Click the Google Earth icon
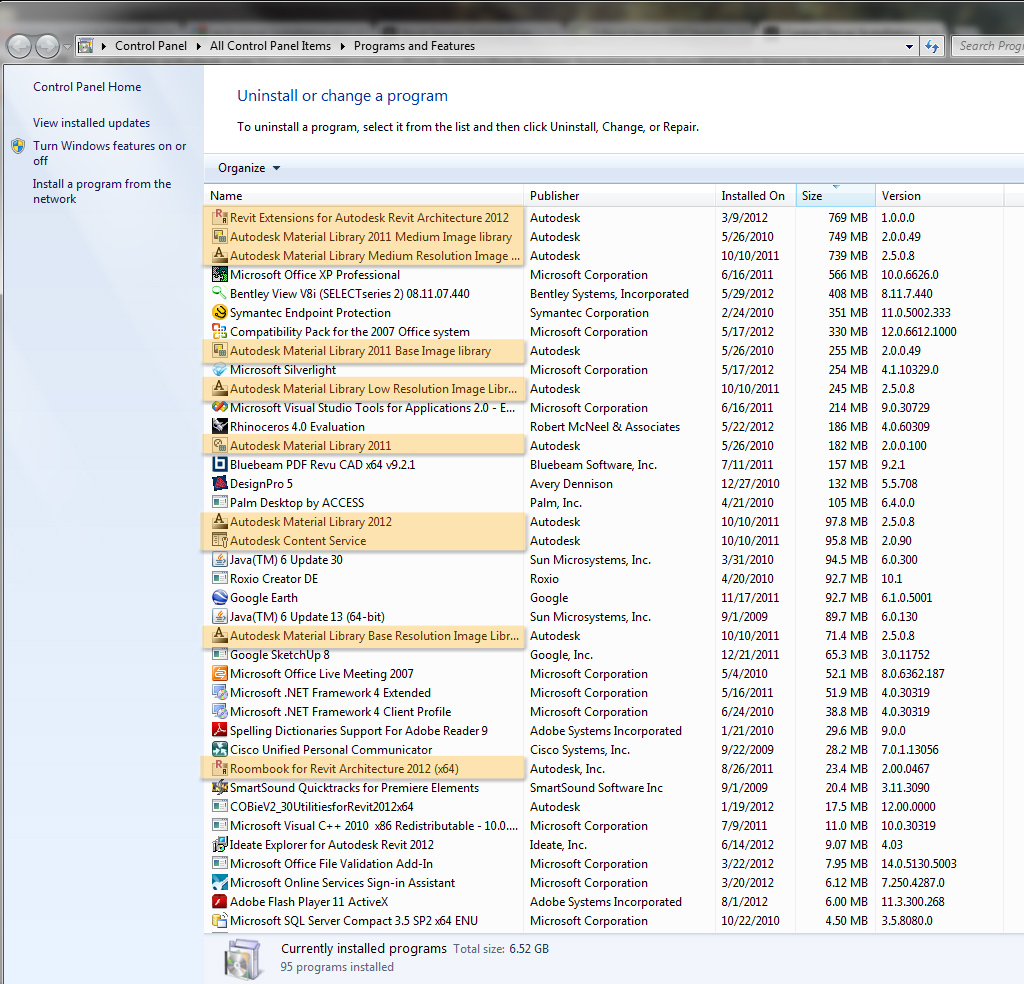This screenshot has height=984, width=1024. [220, 597]
